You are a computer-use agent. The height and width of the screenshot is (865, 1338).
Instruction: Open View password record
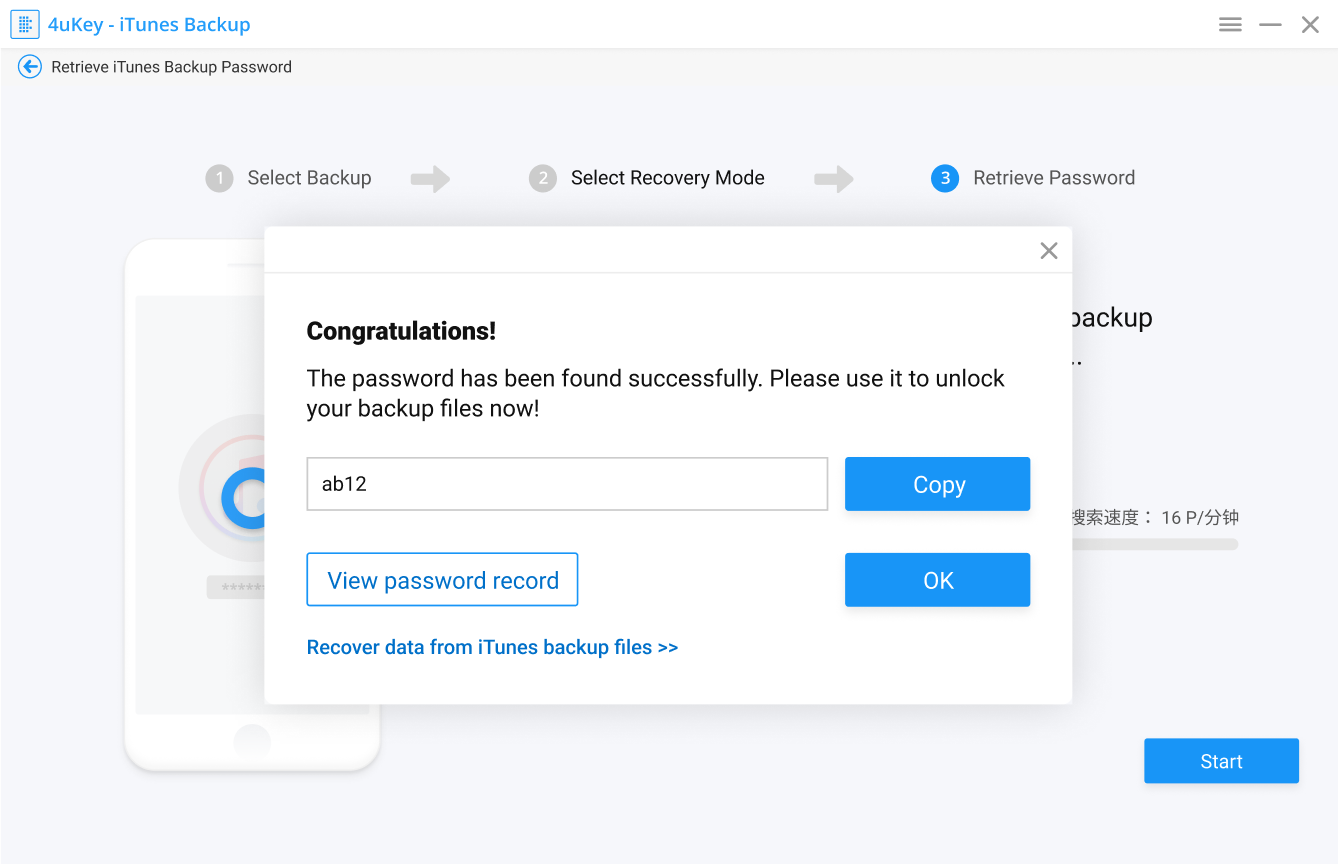pyautogui.click(x=442, y=579)
